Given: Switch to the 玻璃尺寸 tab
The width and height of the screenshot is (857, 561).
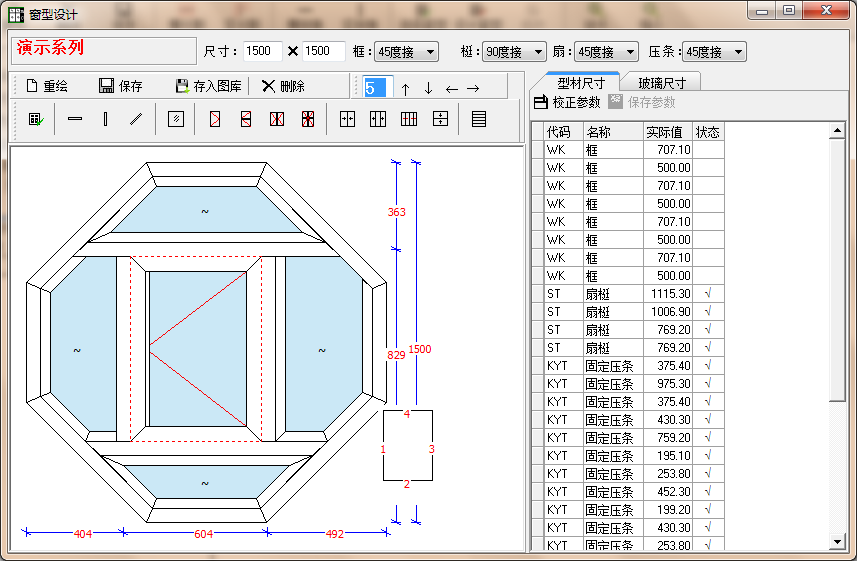Looking at the screenshot, I should pos(661,83).
